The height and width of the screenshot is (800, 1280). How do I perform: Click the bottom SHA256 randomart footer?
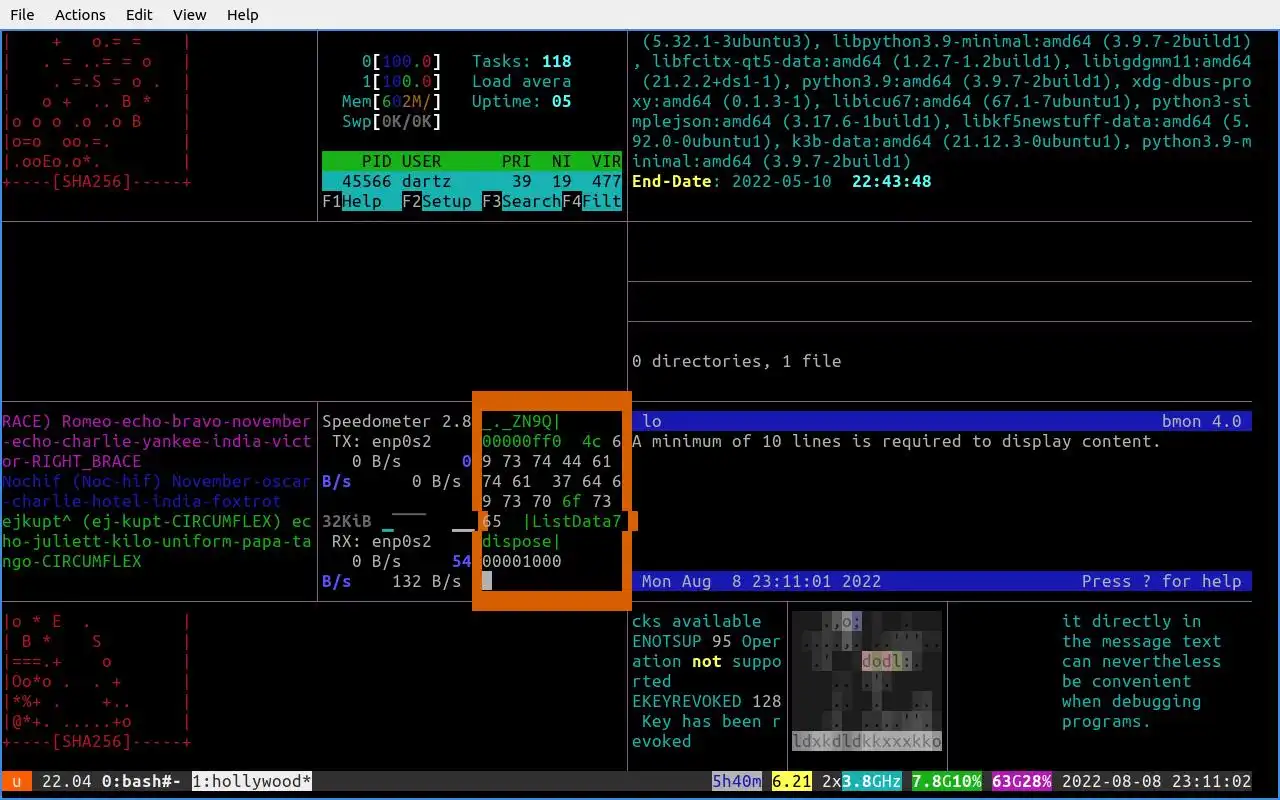[97, 741]
